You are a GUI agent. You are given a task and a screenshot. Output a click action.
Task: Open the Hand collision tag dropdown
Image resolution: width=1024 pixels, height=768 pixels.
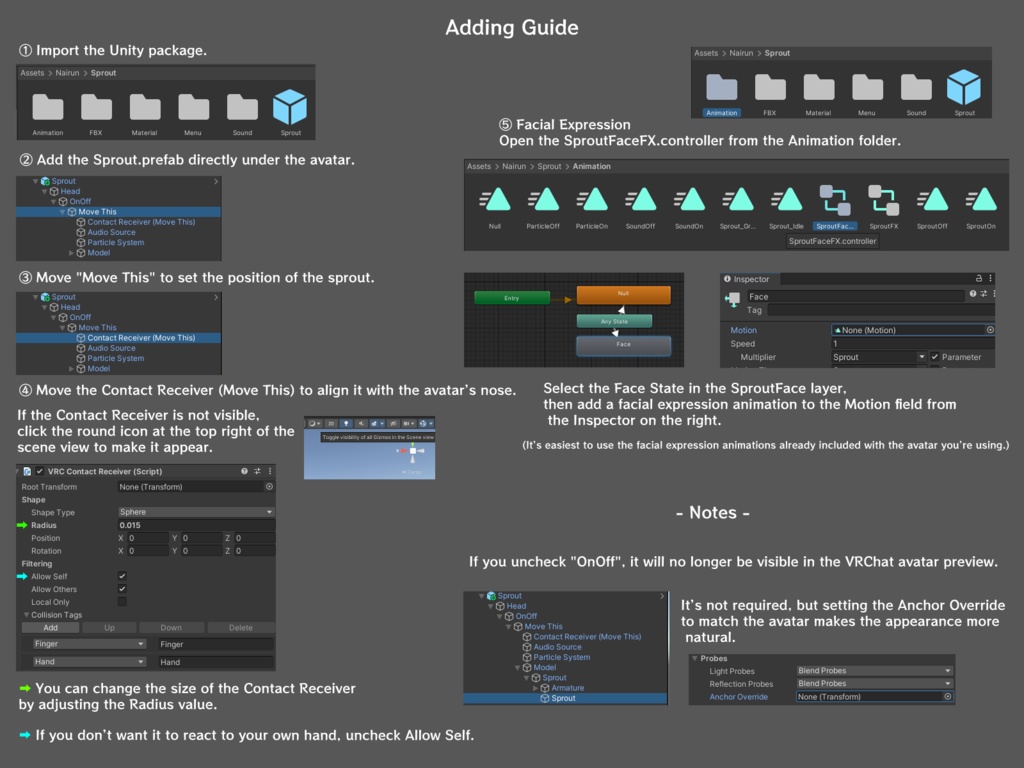[x=89, y=662]
